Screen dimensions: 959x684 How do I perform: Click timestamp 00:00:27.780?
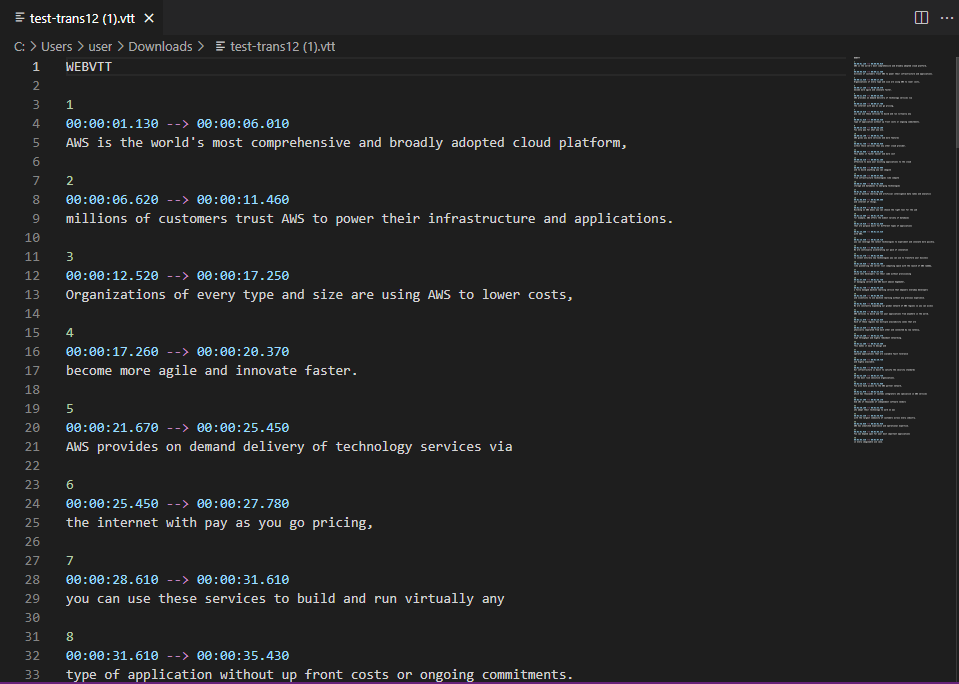(243, 504)
